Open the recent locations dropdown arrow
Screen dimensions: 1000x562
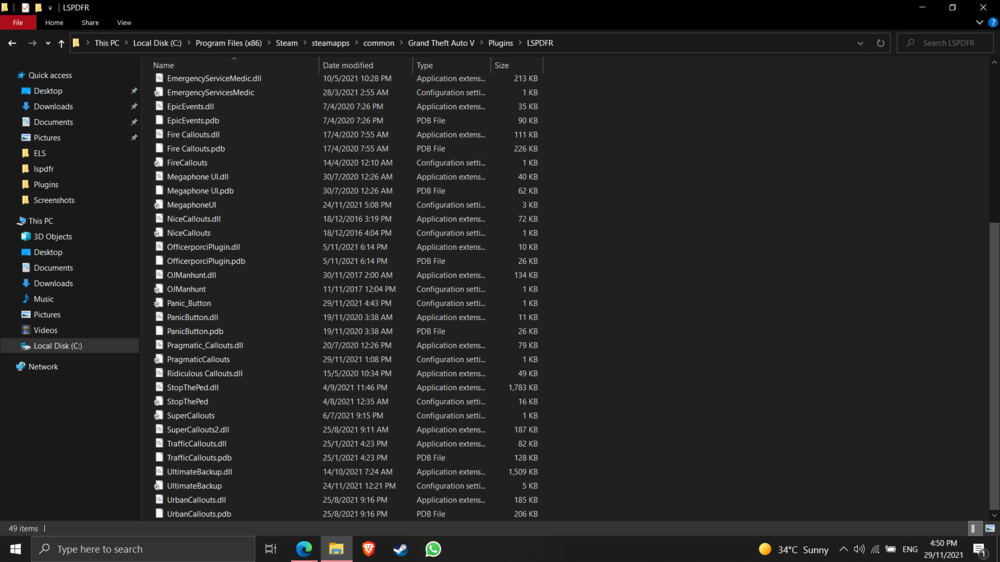[x=48, y=43]
